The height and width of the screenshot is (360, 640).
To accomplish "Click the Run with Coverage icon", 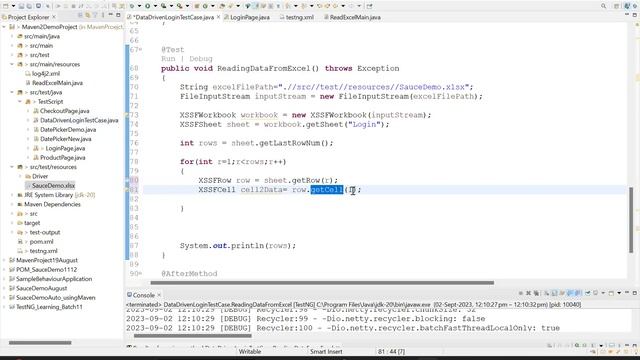I will [163, 6].
